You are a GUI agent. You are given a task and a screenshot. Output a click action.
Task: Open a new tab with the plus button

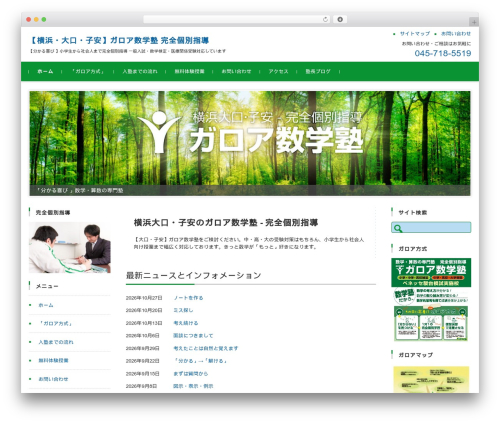[474, 22]
